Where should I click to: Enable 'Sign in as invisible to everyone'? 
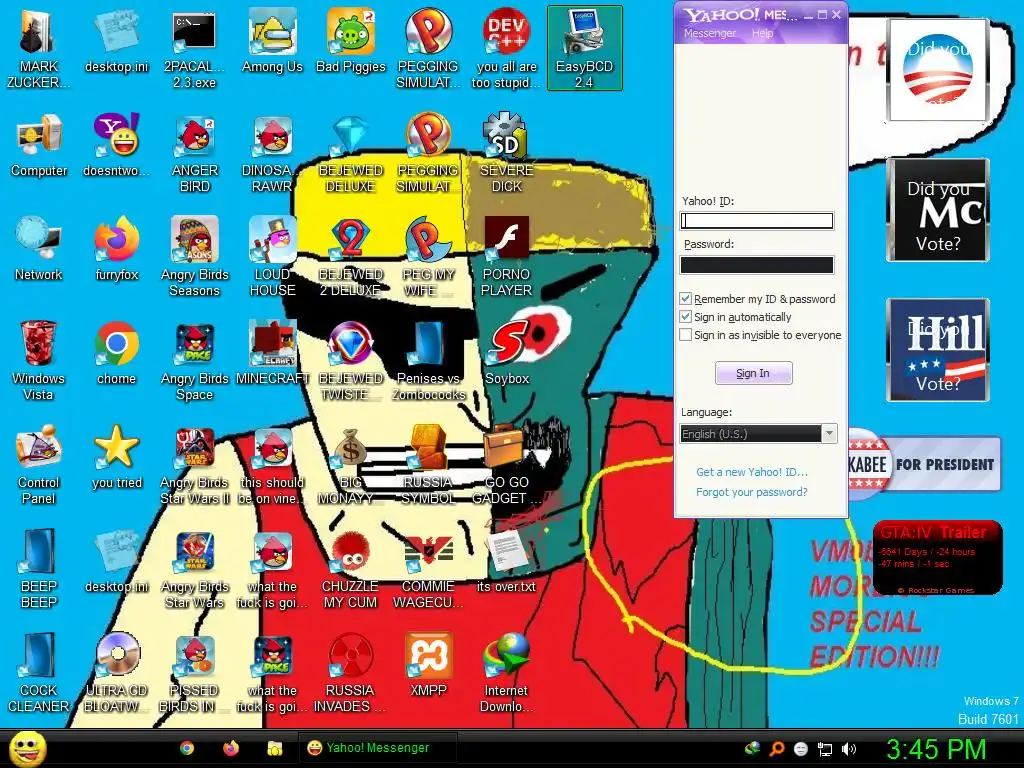686,335
